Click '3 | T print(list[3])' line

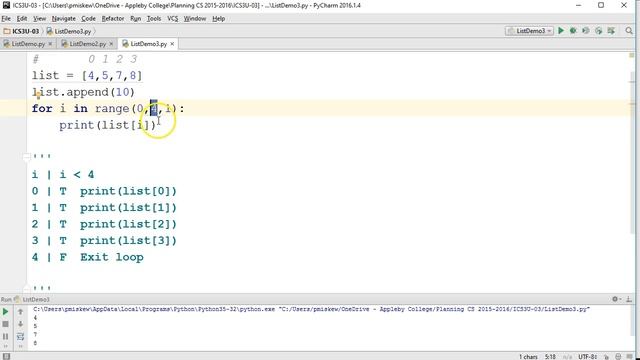tap(104, 240)
